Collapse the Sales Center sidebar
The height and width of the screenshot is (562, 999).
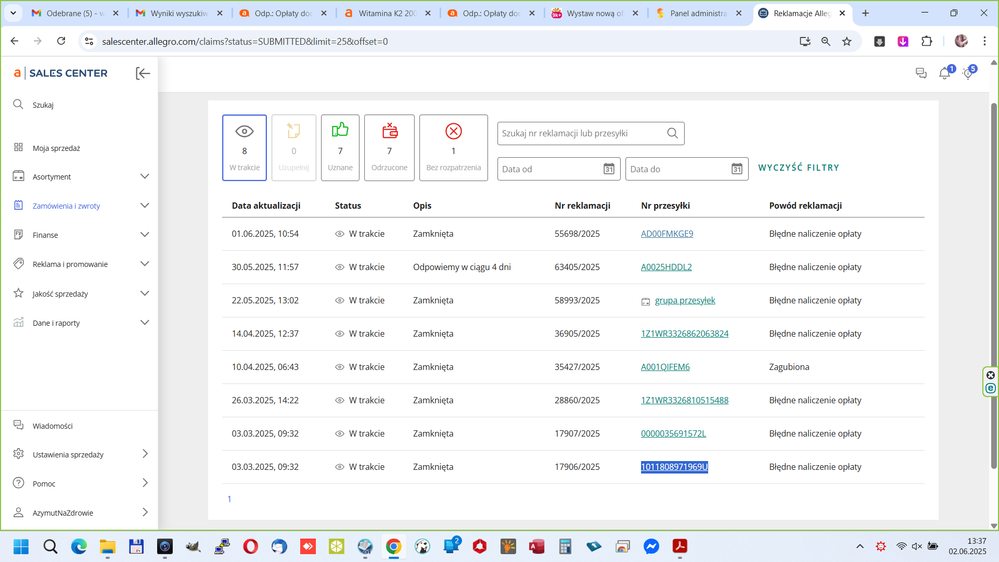[x=143, y=73]
